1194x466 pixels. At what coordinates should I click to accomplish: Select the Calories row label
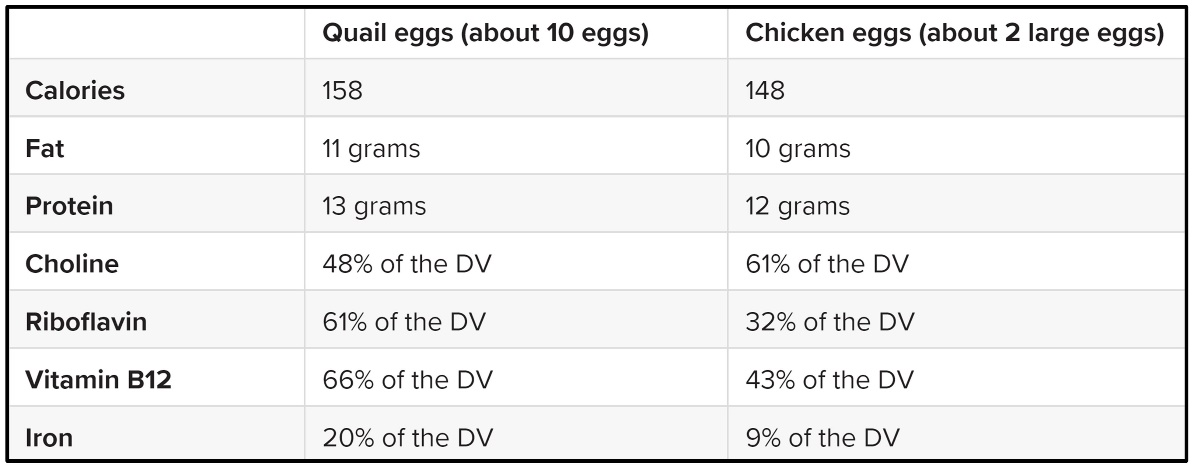(x=75, y=91)
